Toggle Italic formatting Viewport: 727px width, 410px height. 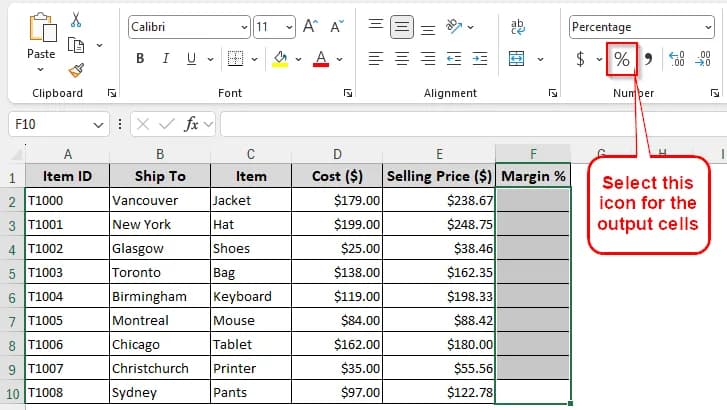[x=166, y=59]
